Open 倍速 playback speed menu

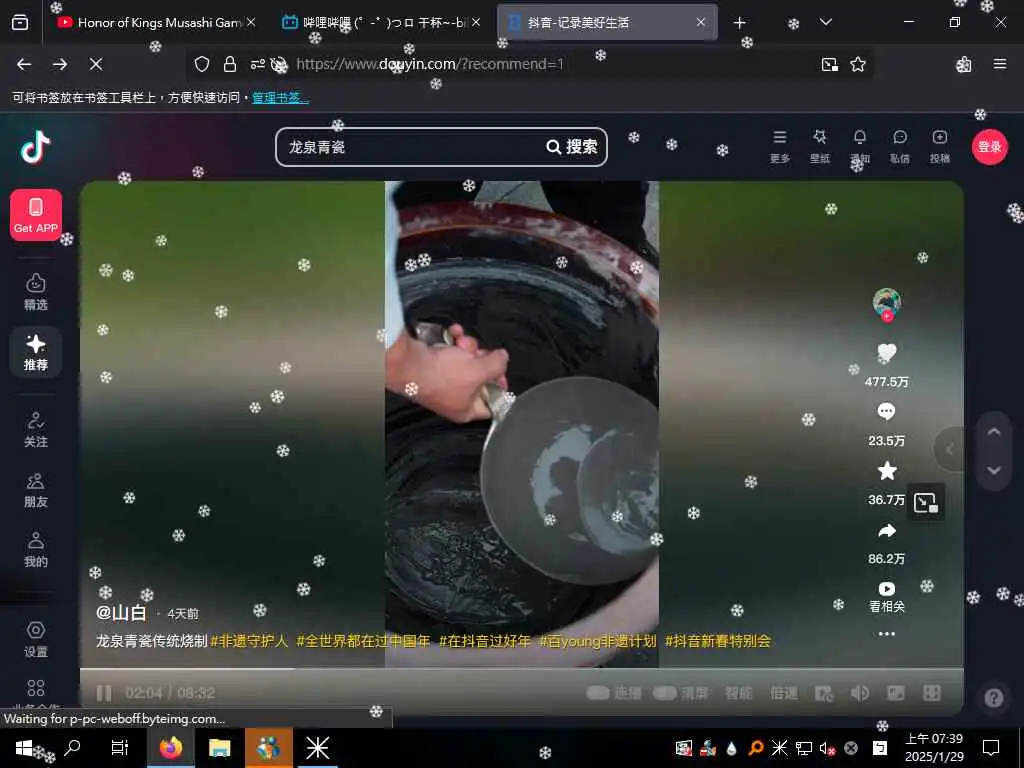tap(784, 693)
